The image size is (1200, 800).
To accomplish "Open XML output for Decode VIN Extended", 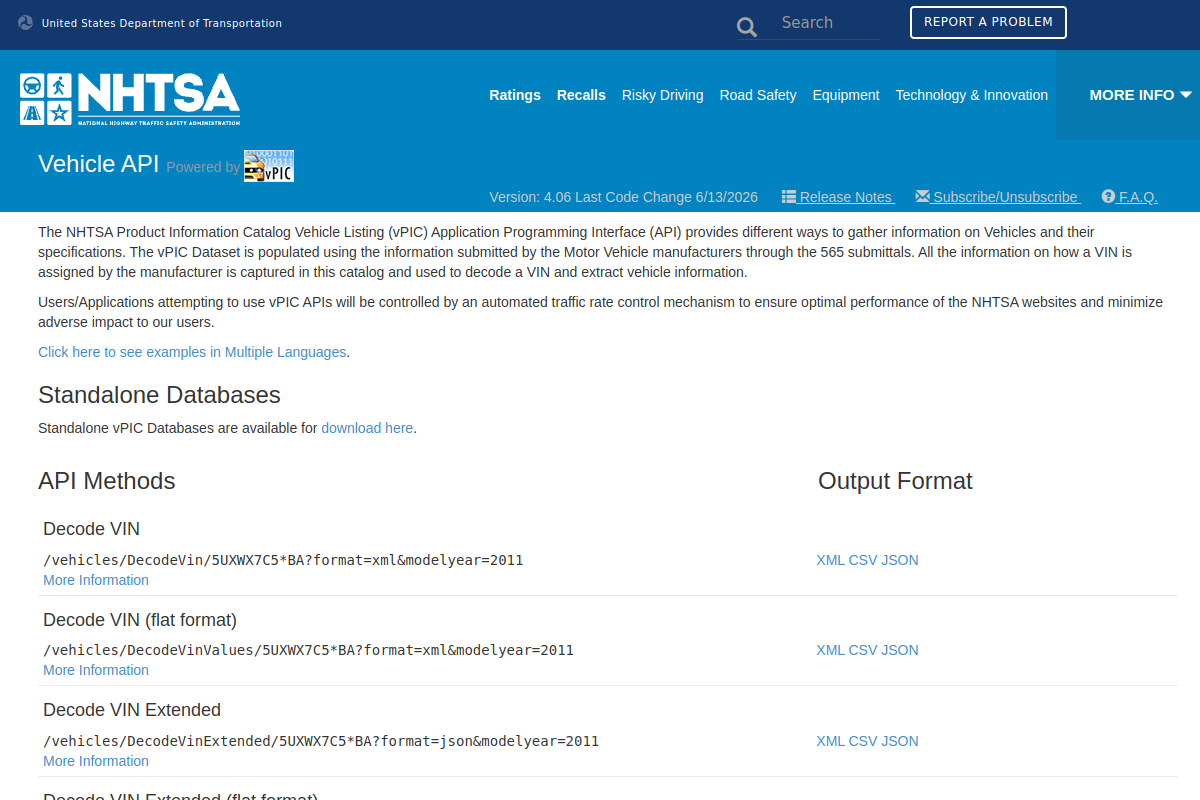I will (831, 741).
